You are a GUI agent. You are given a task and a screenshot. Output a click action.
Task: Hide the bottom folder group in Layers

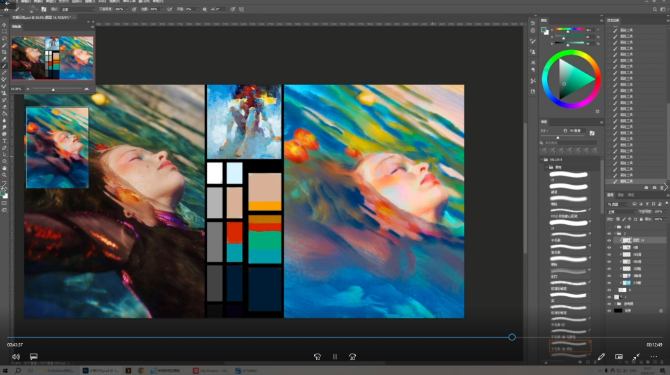[x=609, y=304]
